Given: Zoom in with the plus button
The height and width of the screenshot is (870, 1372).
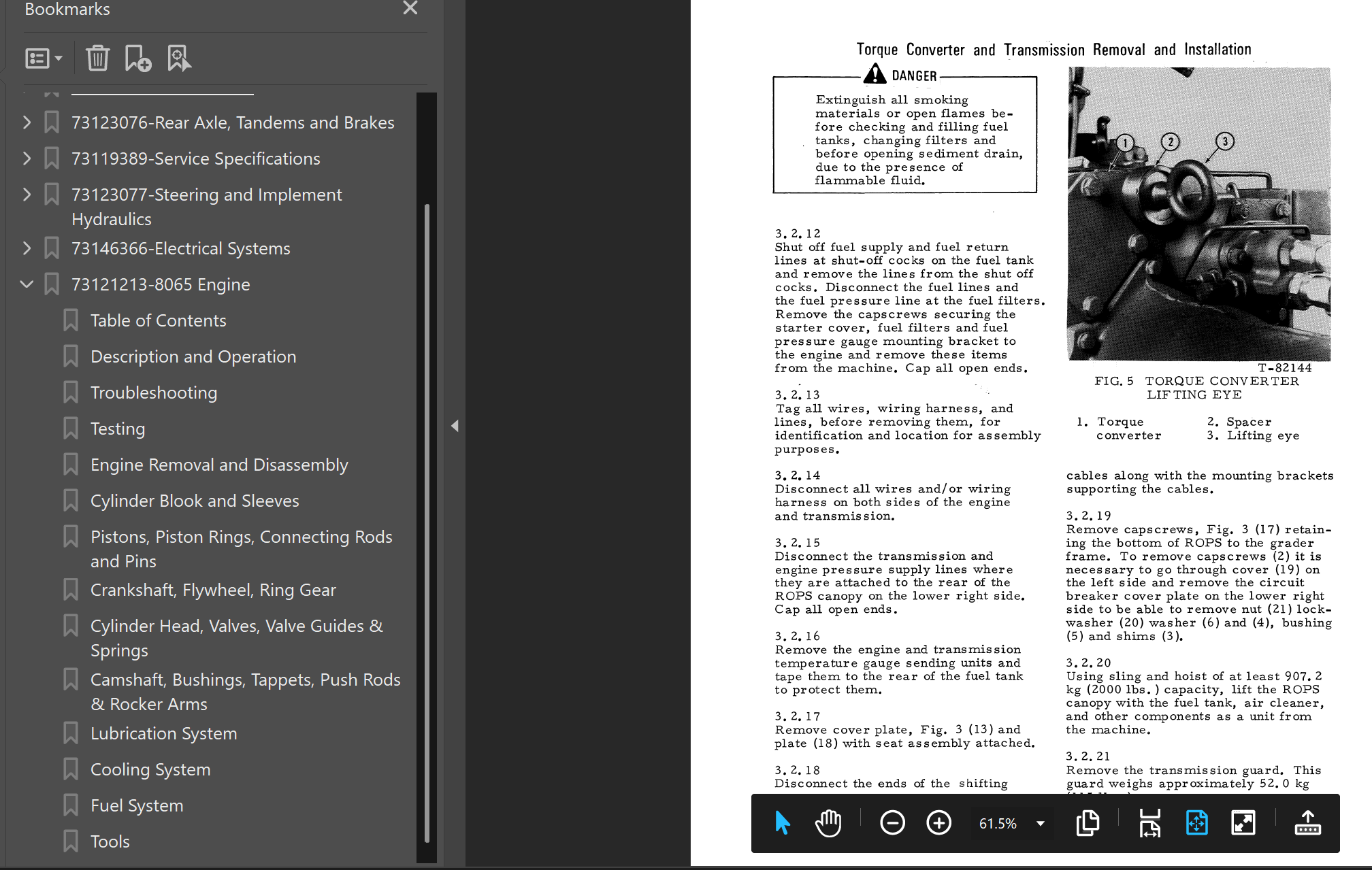Looking at the screenshot, I should [x=938, y=823].
